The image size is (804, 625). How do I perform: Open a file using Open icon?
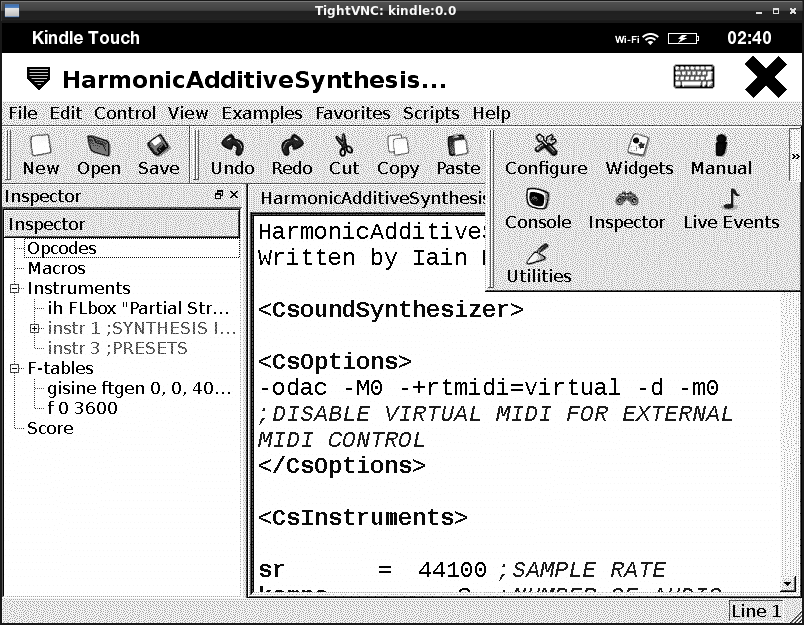(98, 155)
